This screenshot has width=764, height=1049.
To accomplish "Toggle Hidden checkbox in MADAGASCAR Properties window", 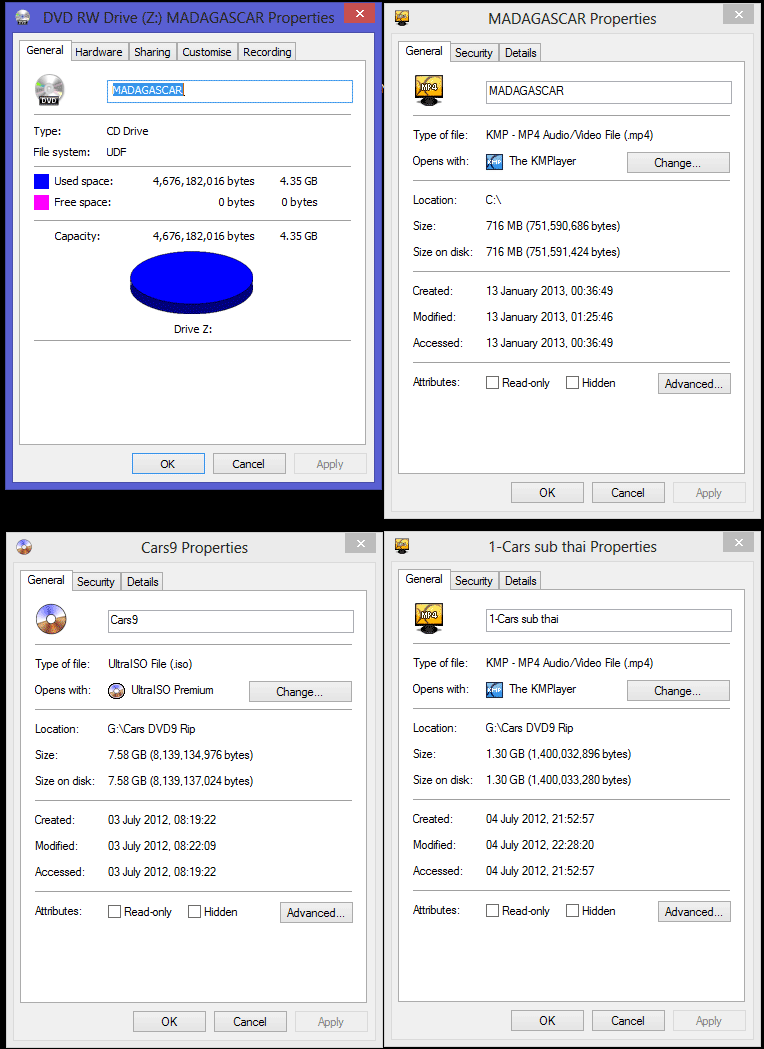I will [x=572, y=383].
